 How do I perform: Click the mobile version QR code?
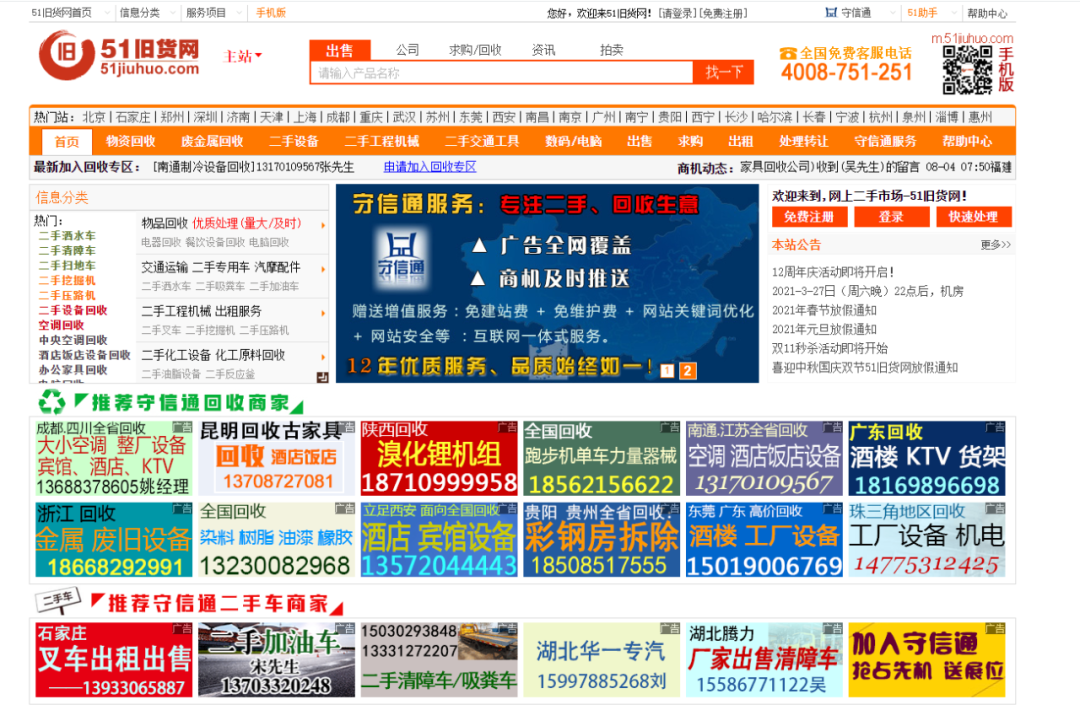(x=968, y=70)
